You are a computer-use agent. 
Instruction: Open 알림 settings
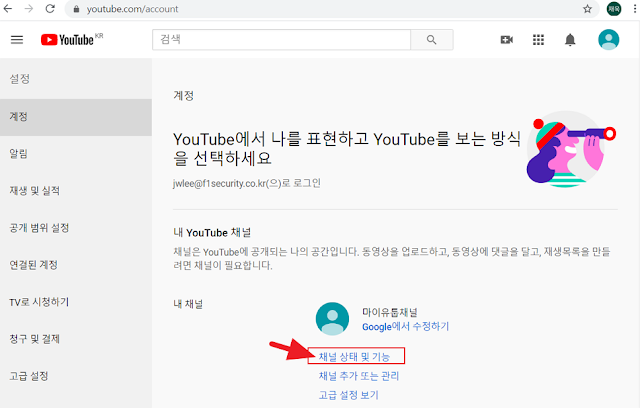(x=76, y=154)
